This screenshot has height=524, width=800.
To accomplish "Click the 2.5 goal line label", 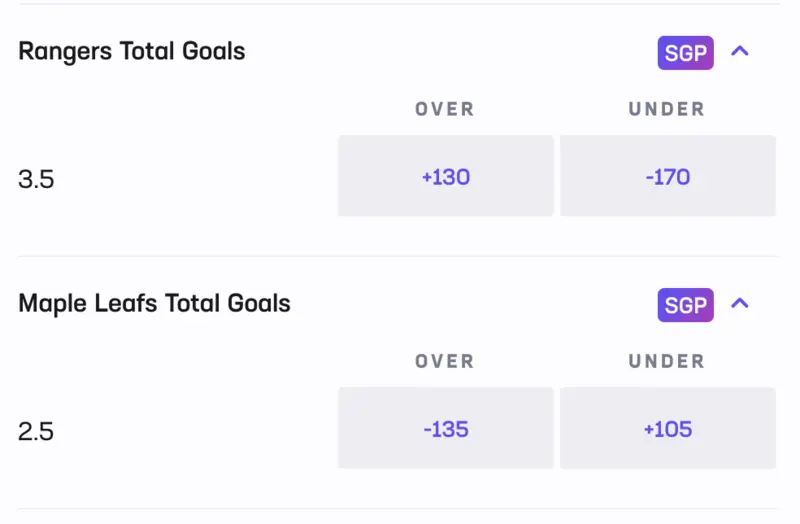I will (x=36, y=432).
